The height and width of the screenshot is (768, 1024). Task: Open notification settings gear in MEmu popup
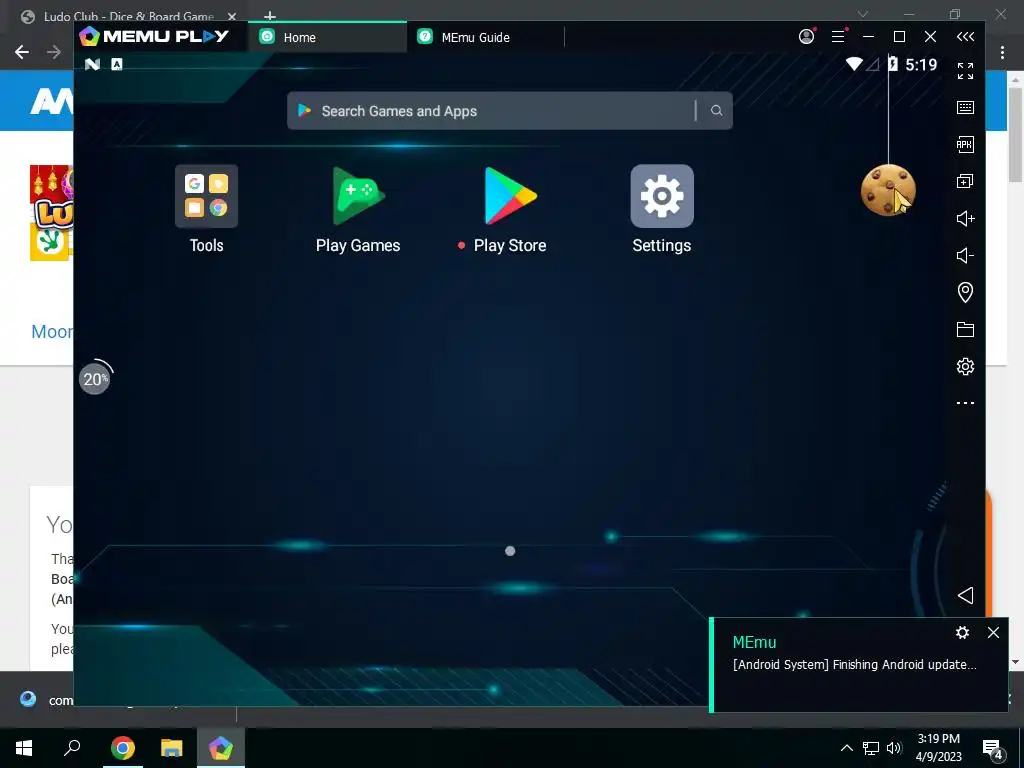(x=962, y=632)
